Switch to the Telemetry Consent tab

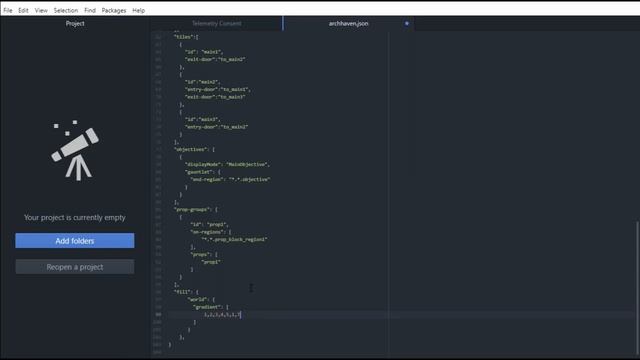216,23
